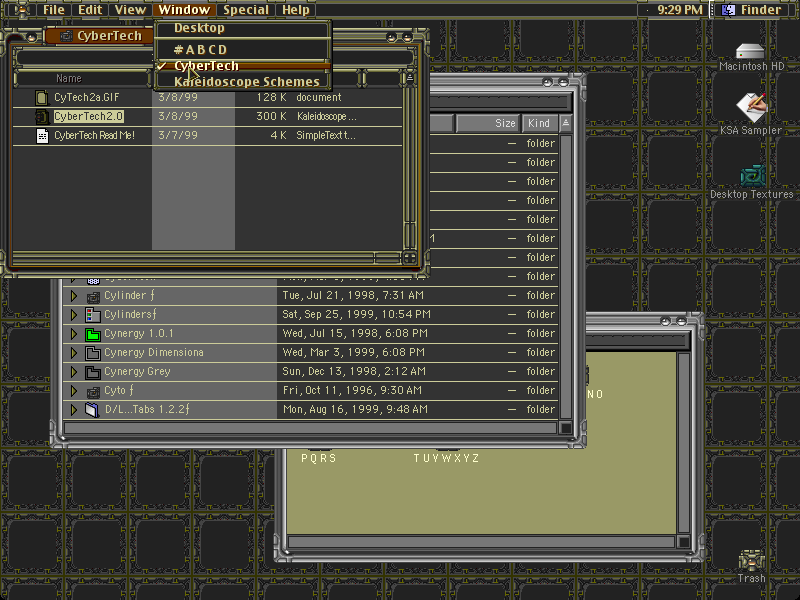Click the Window menu title

pyautogui.click(x=184, y=10)
